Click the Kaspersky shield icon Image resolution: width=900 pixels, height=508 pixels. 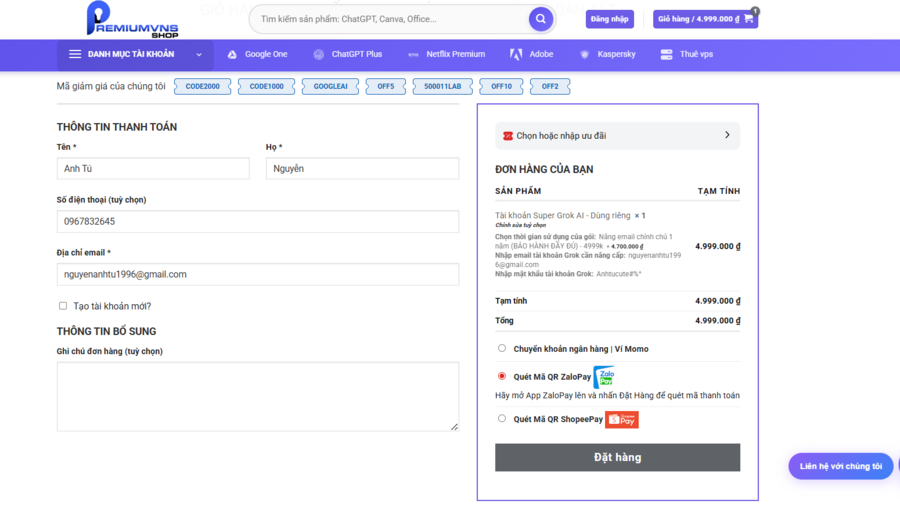coord(584,55)
